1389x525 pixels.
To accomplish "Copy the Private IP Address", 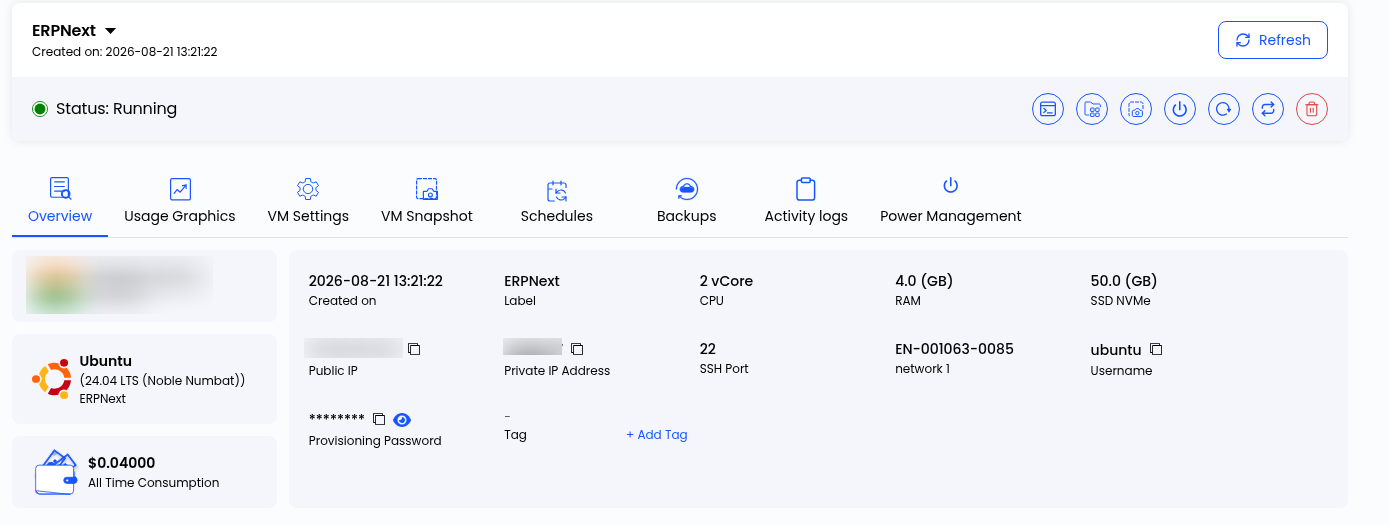I will 577,349.
